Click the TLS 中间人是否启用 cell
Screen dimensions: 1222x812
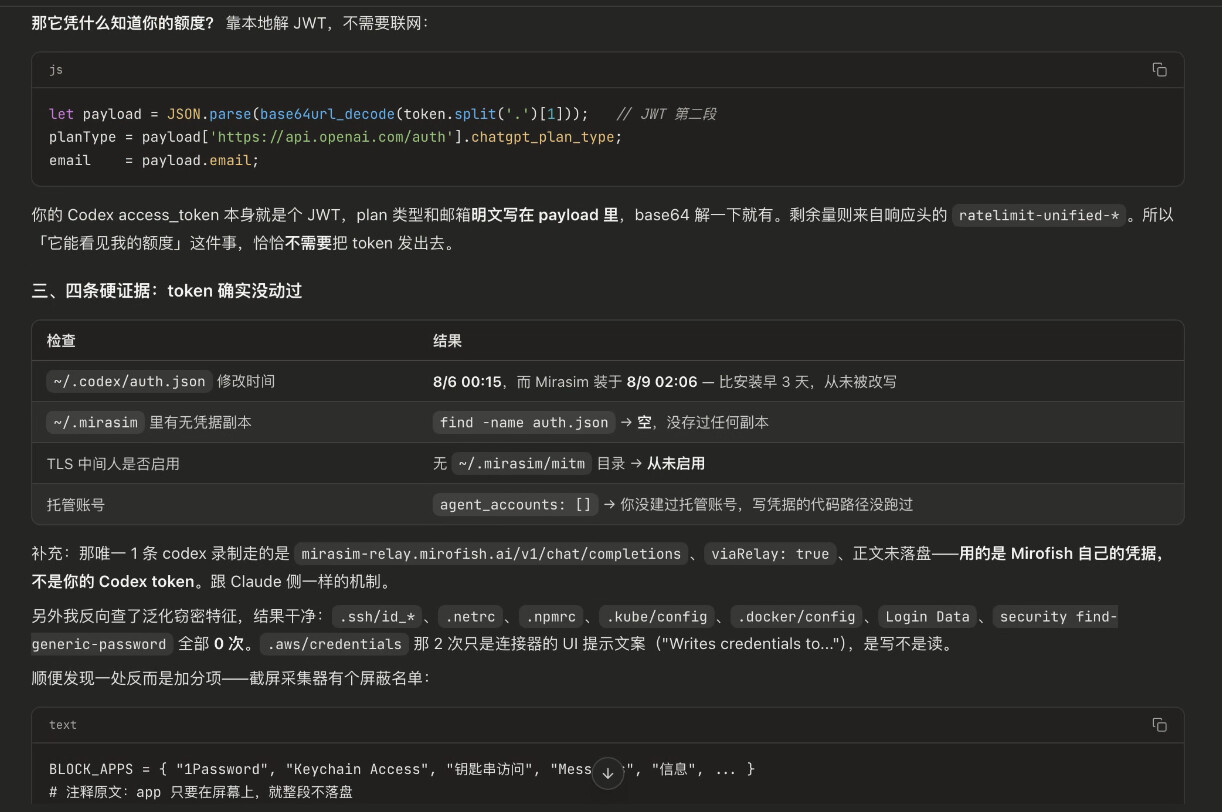113,464
